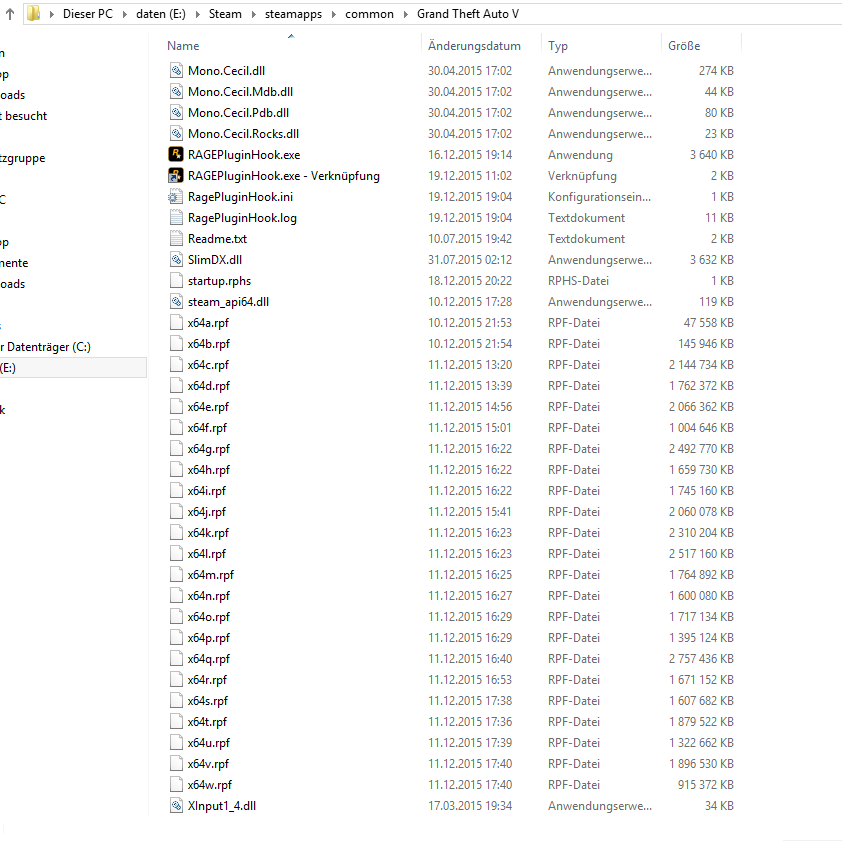Go up one folder with the up arrow
Viewport: 842px width, 841px height.
[x=10, y=14]
